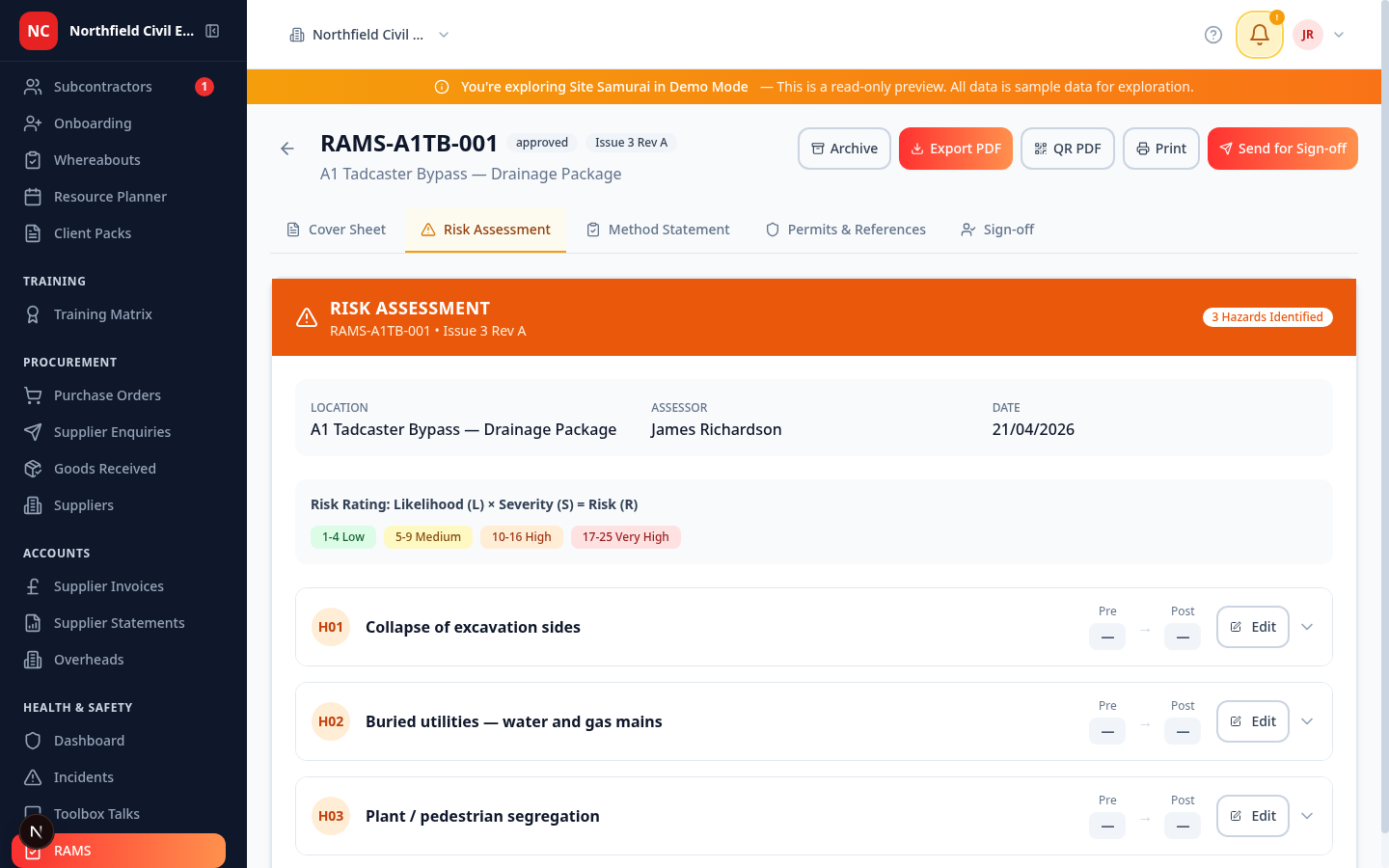Click Send for Sign-off
This screenshot has height=868, width=1389.
[x=1282, y=148]
